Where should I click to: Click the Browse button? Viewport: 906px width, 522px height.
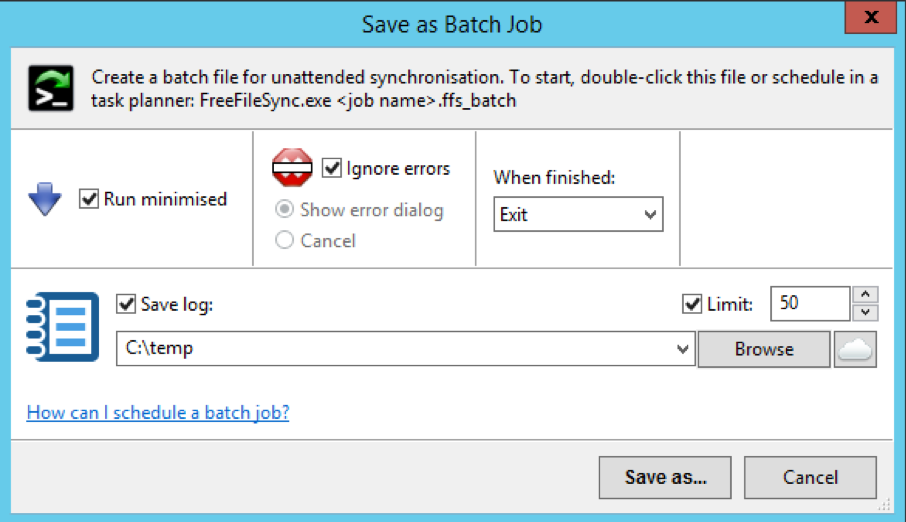(x=764, y=349)
